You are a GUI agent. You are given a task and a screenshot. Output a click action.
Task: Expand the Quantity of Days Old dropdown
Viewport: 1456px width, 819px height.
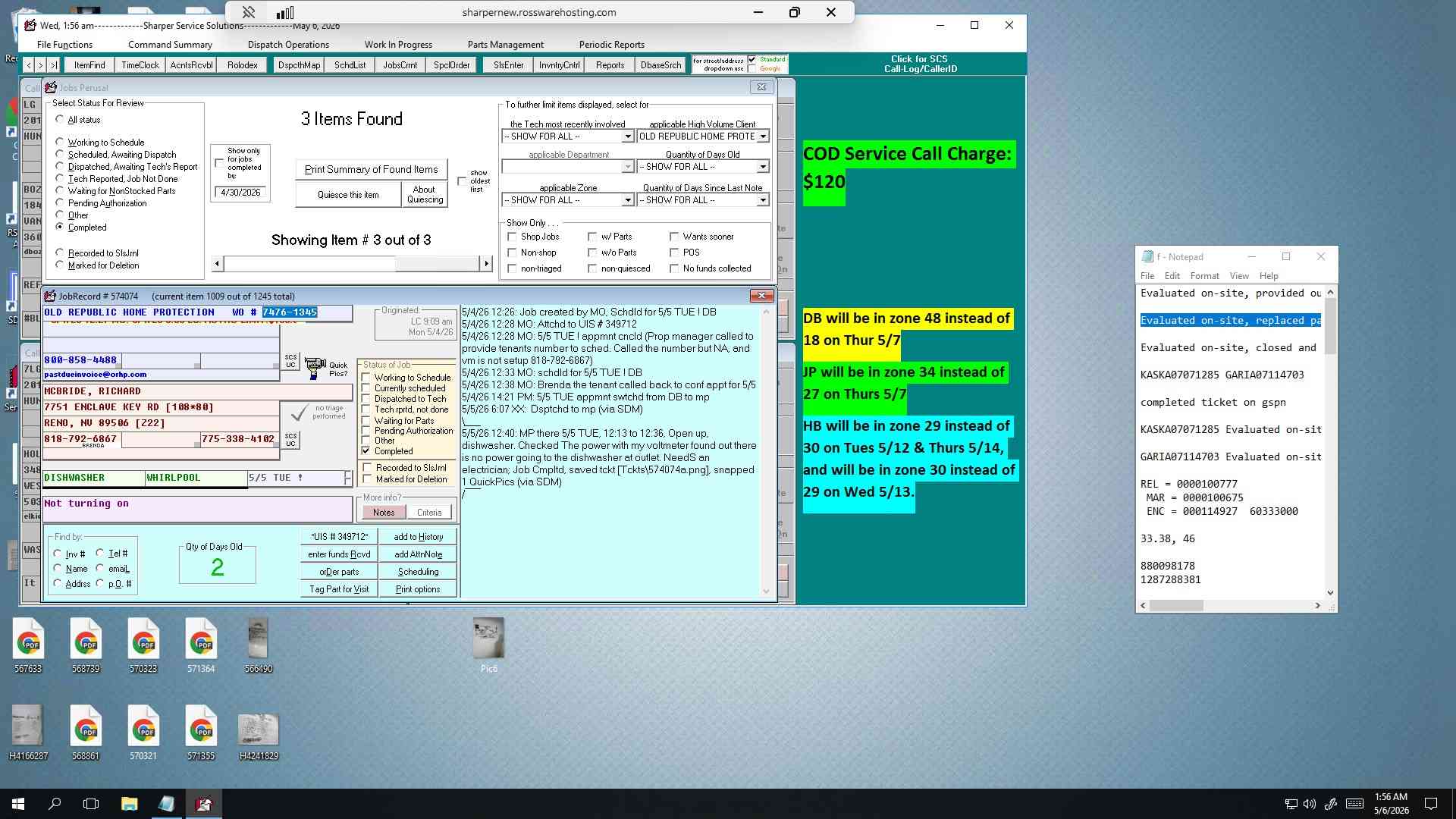point(762,167)
